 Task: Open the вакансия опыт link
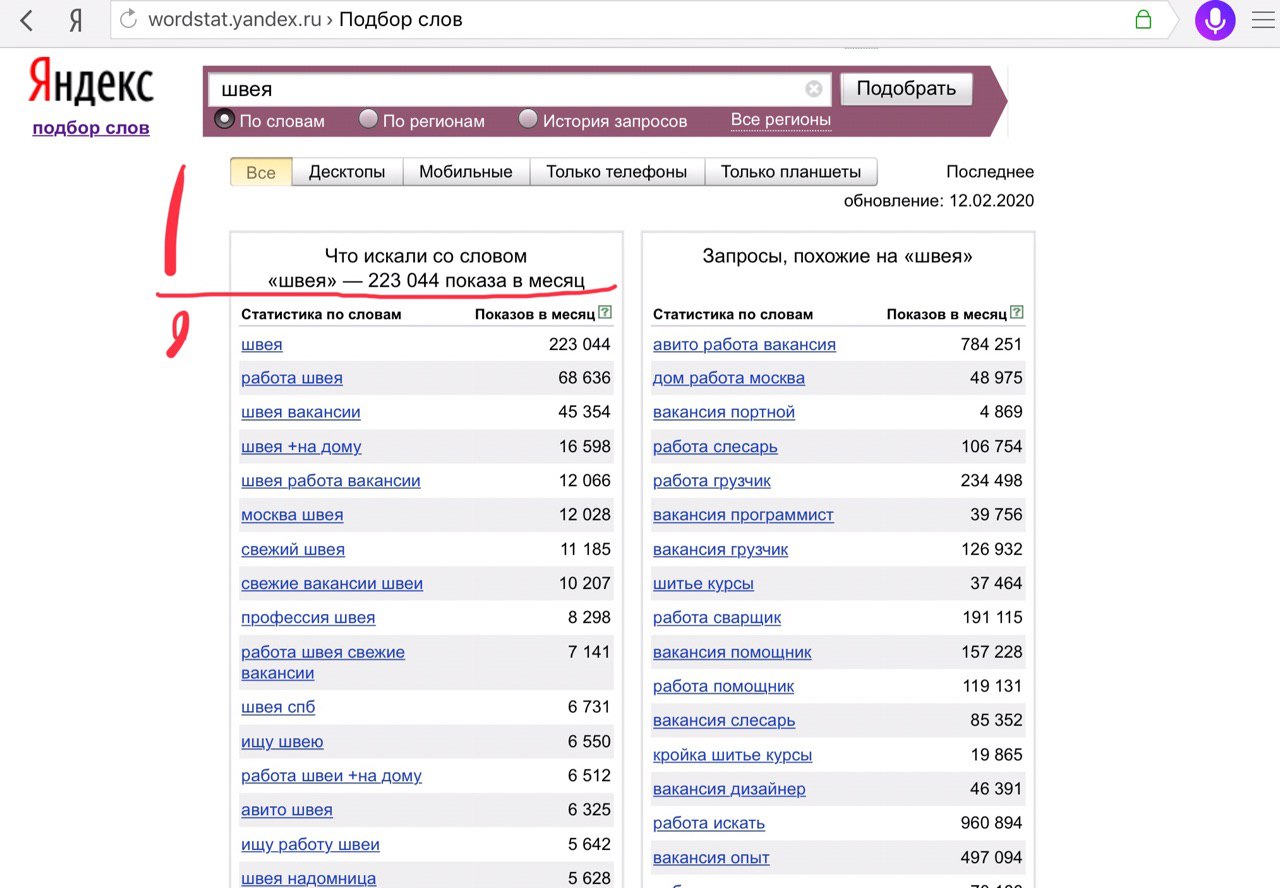point(711,858)
